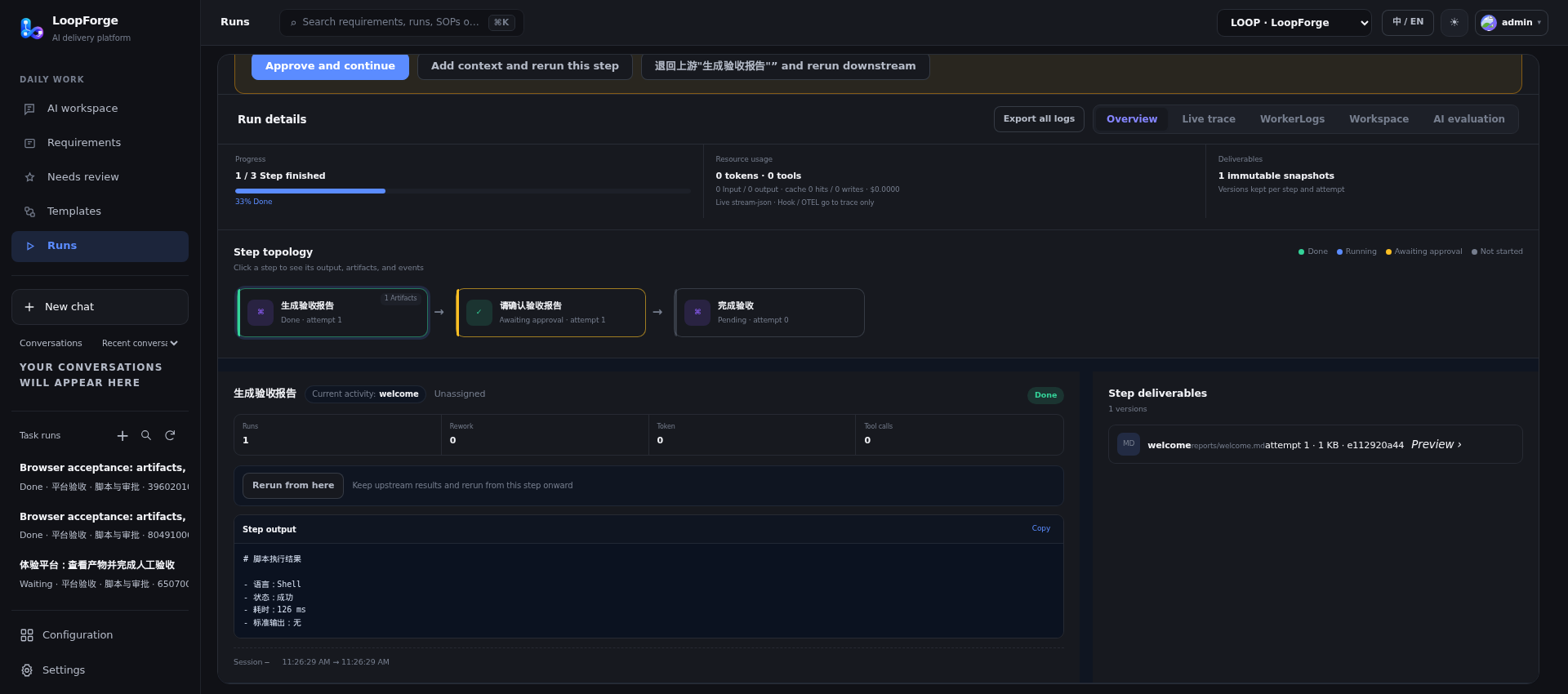Refresh the task runs list
The image size is (1568, 694).
click(x=170, y=436)
